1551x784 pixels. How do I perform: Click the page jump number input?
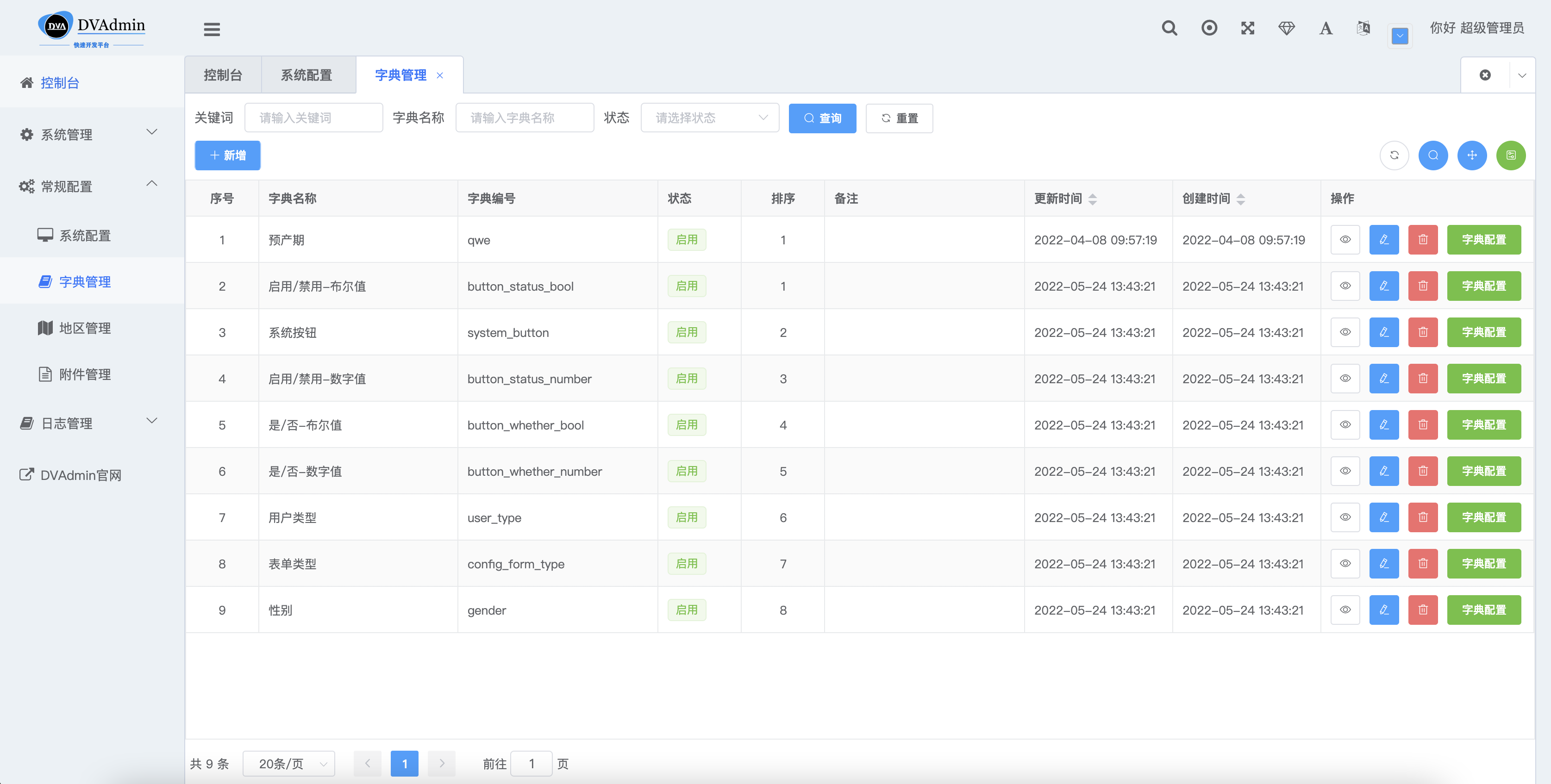point(531,764)
